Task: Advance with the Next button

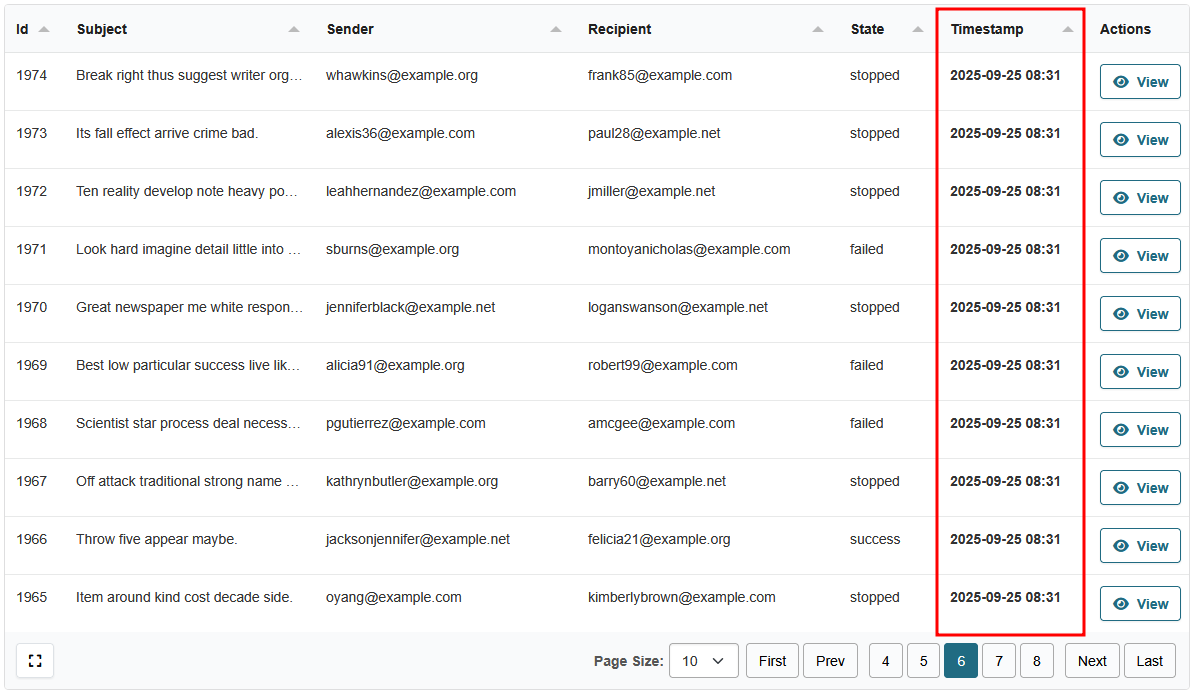Action: pos(1092,661)
